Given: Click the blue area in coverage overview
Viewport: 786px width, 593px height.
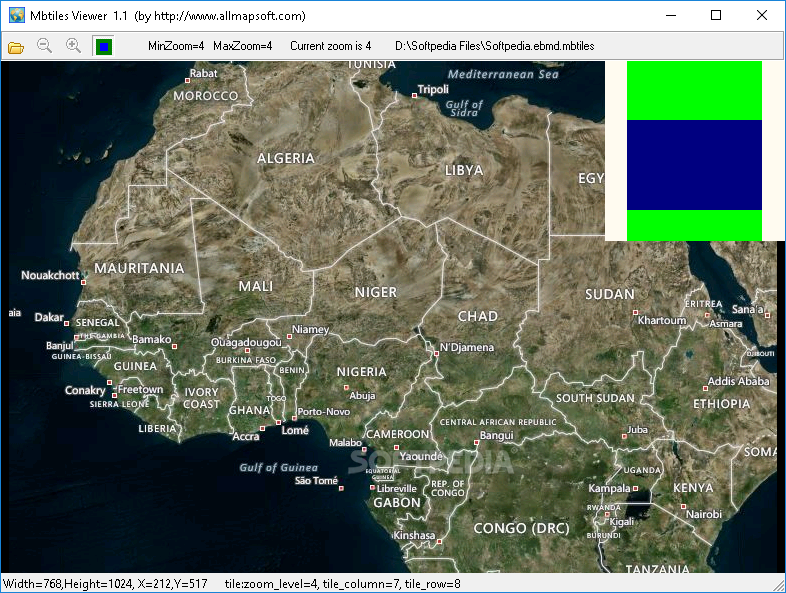Looking at the screenshot, I should 694,165.
